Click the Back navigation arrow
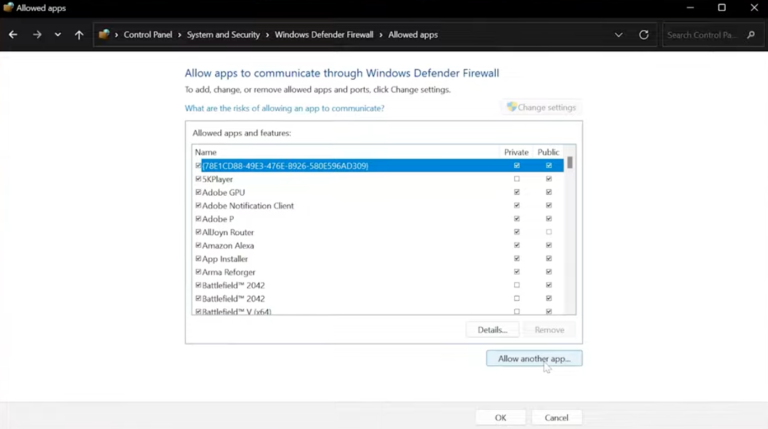The height and width of the screenshot is (429, 768). pyautogui.click(x=13, y=35)
